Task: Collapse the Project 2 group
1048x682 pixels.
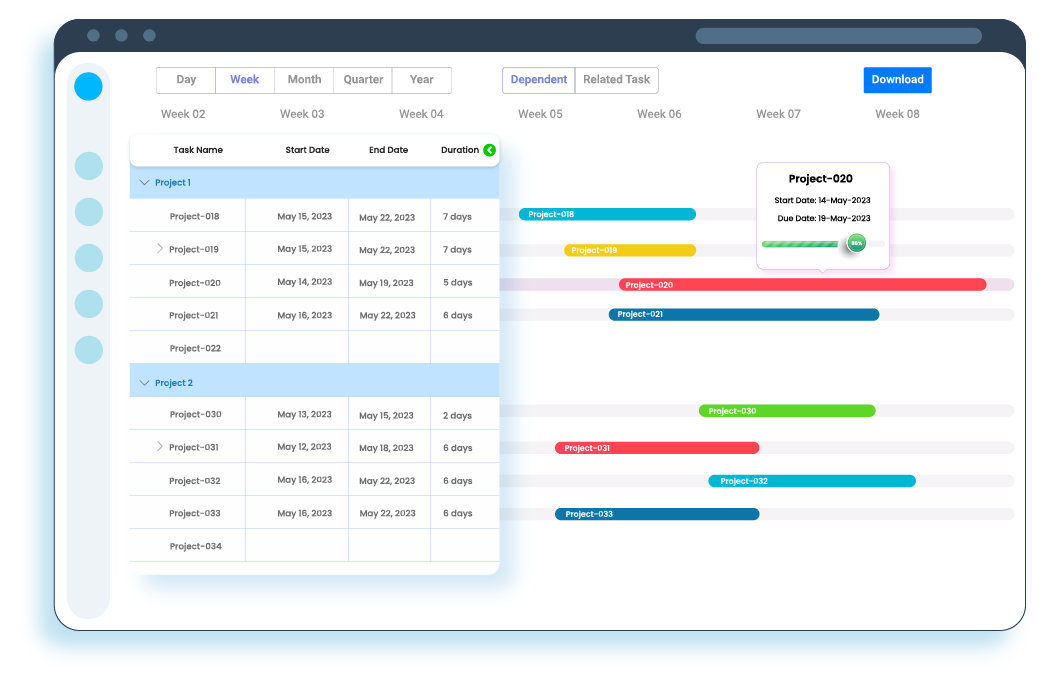Action: coord(144,382)
